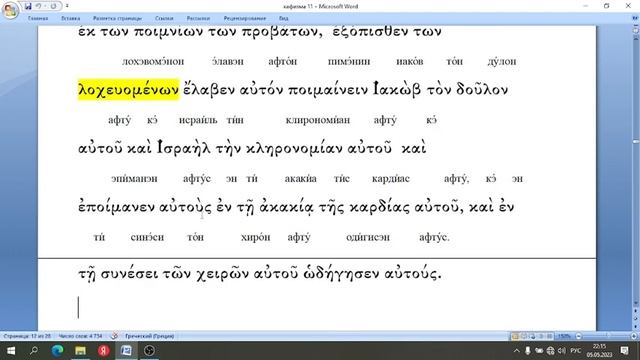Open Yandex browser from taskbar

point(103,351)
